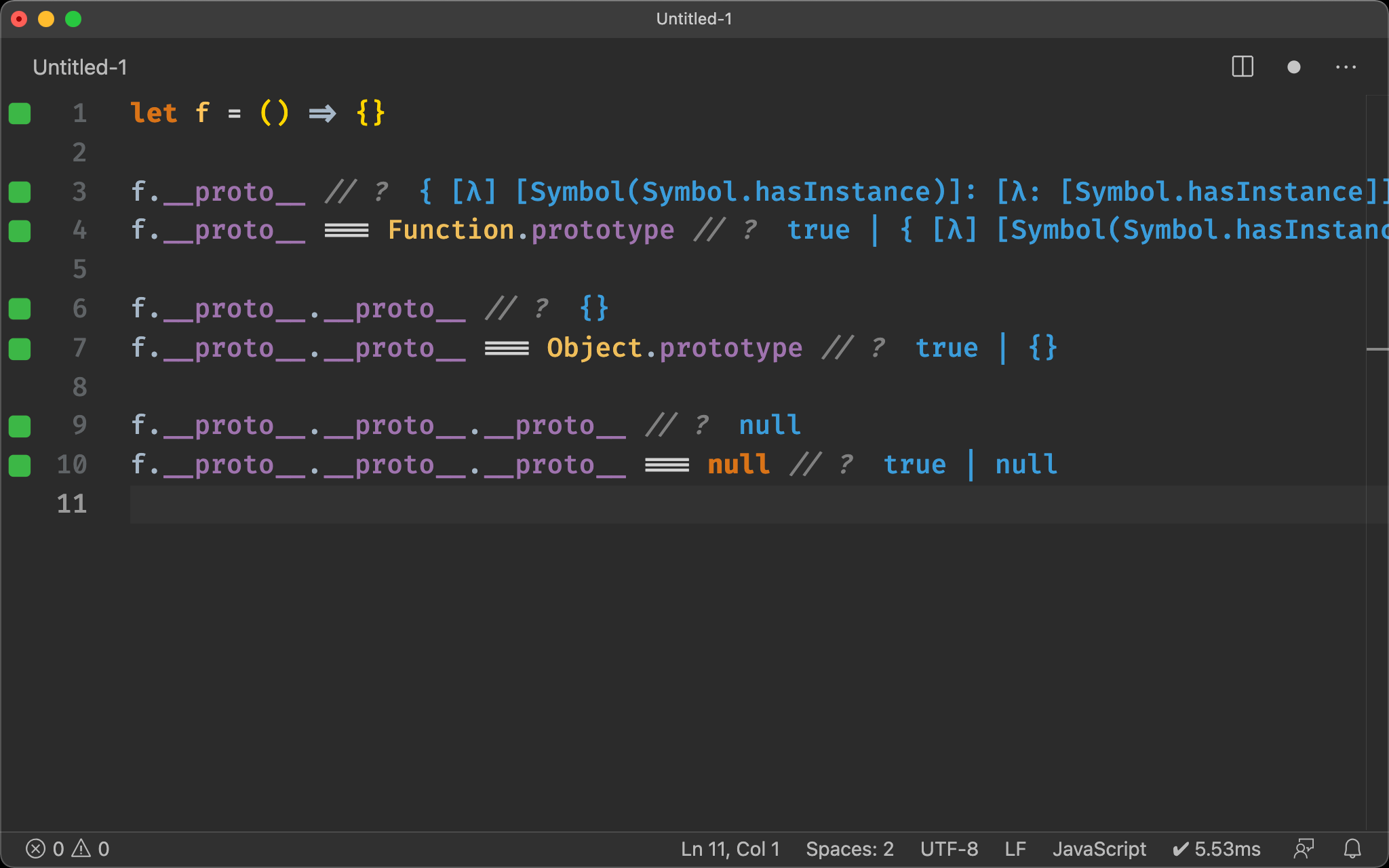This screenshot has width=1389, height=868.
Task: Open the notifications bell
Action: pyautogui.click(x=1352, y=848)
